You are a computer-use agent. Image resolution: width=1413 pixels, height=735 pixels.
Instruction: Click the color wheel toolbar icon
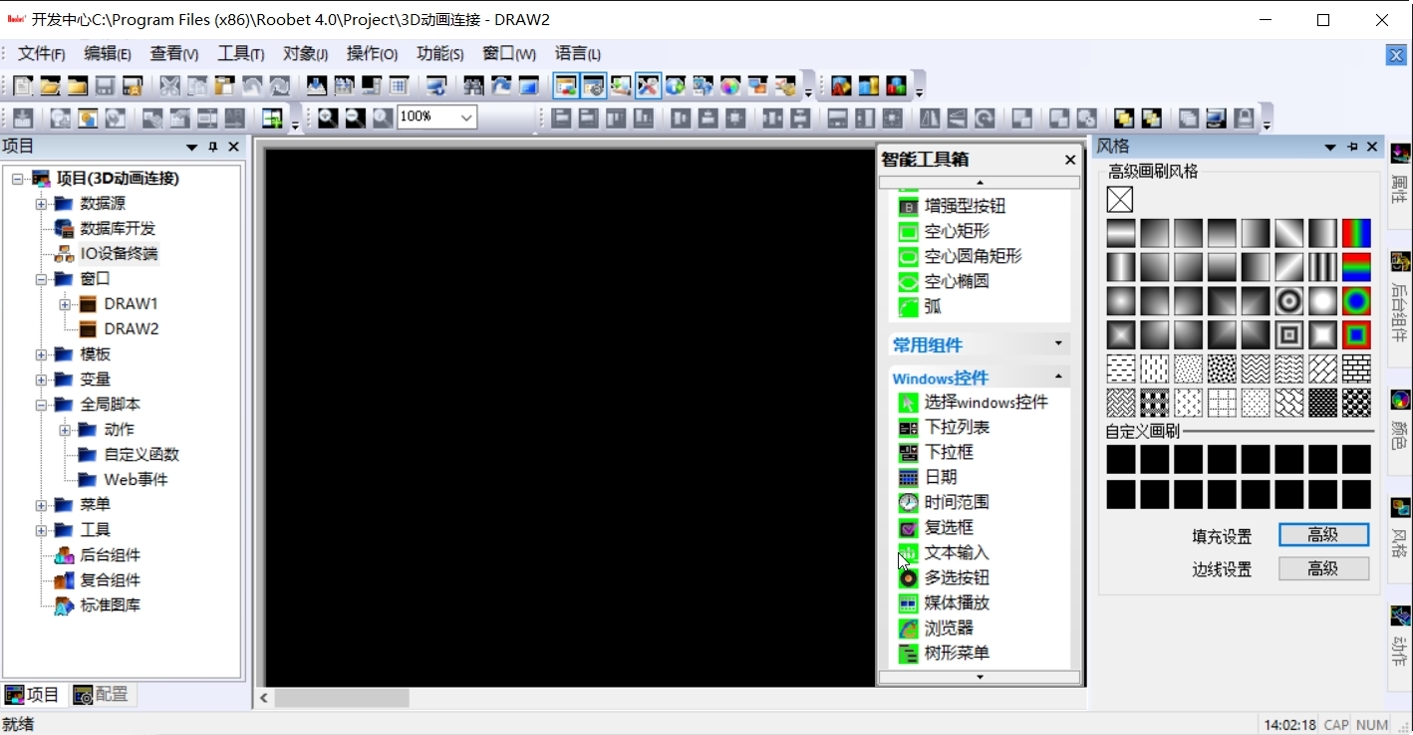coord(730,86)
